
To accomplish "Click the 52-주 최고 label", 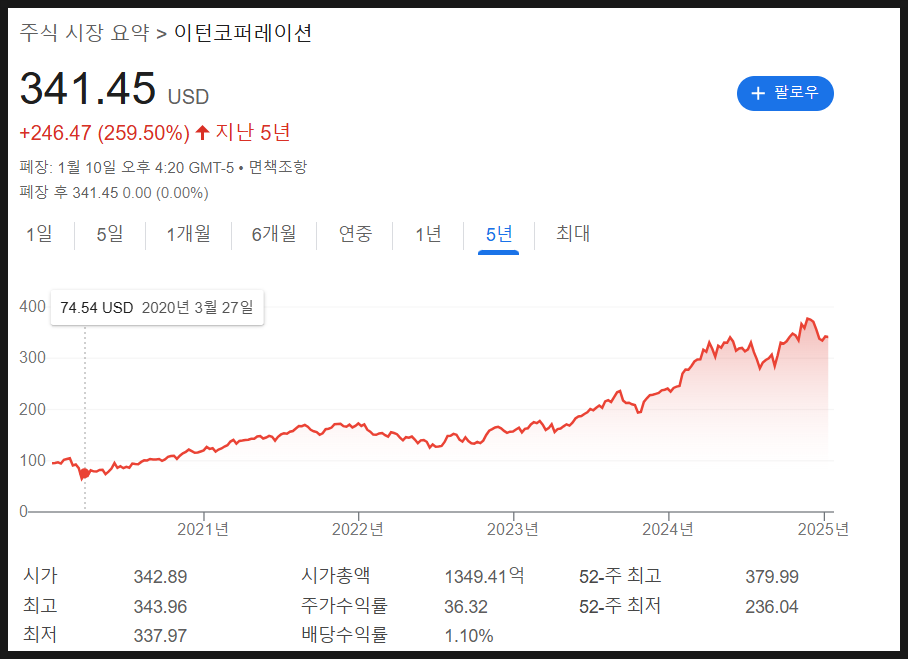I will click(x=620, y=576).
